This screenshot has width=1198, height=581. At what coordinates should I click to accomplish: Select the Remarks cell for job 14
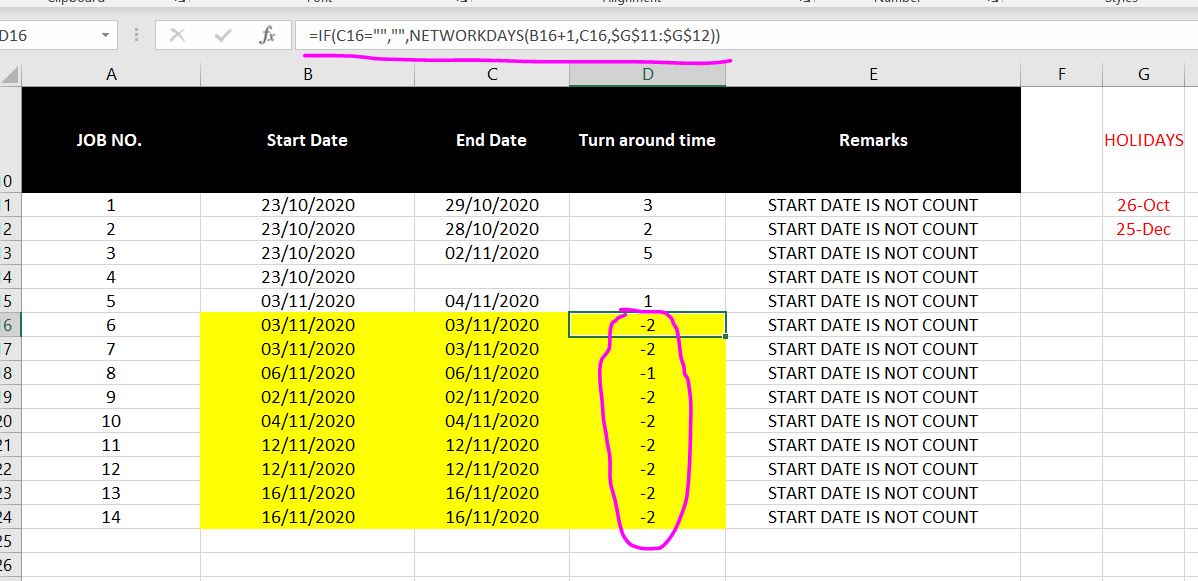(x=873, y=517)
